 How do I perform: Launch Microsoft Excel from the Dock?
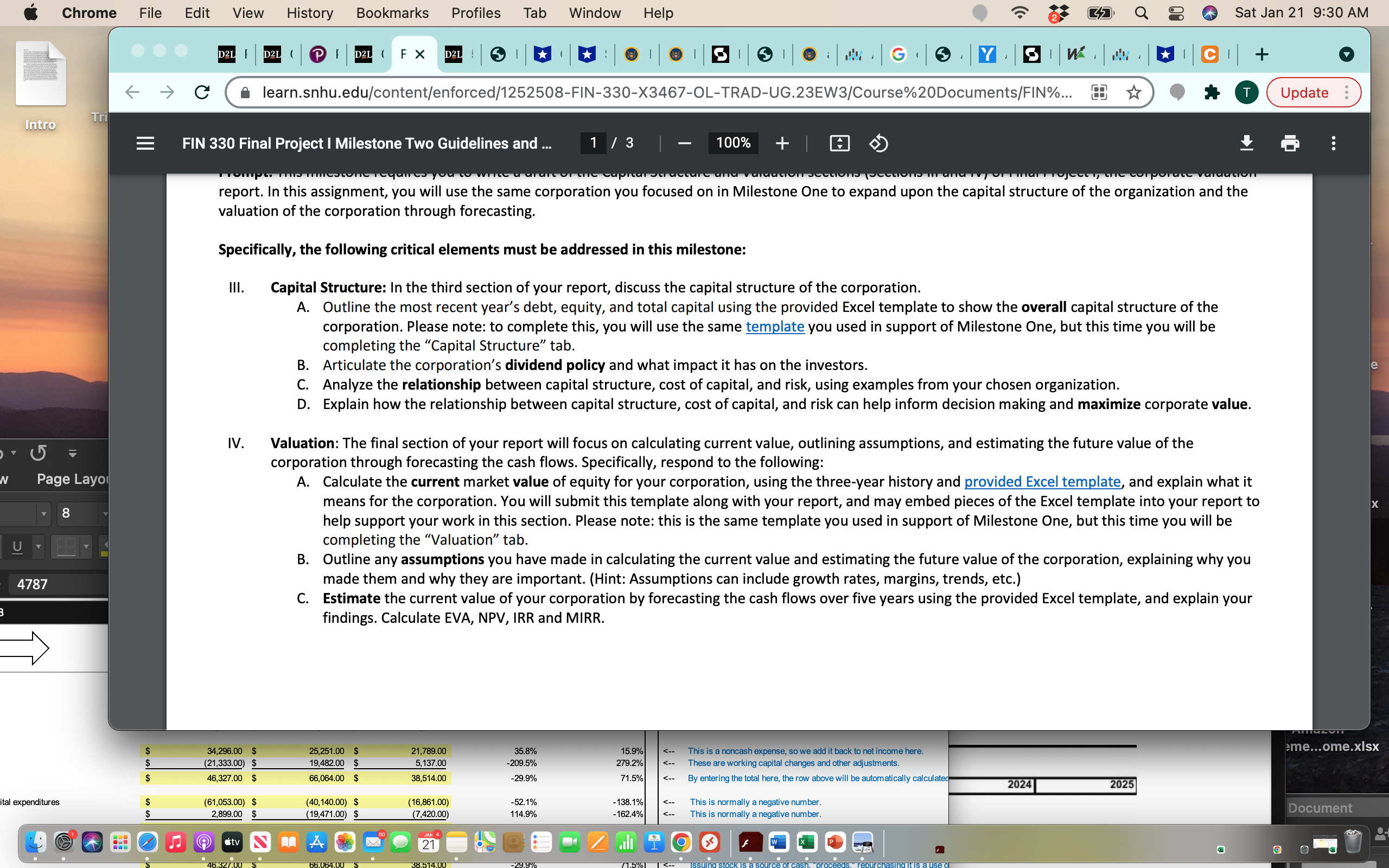click(806, 843)
